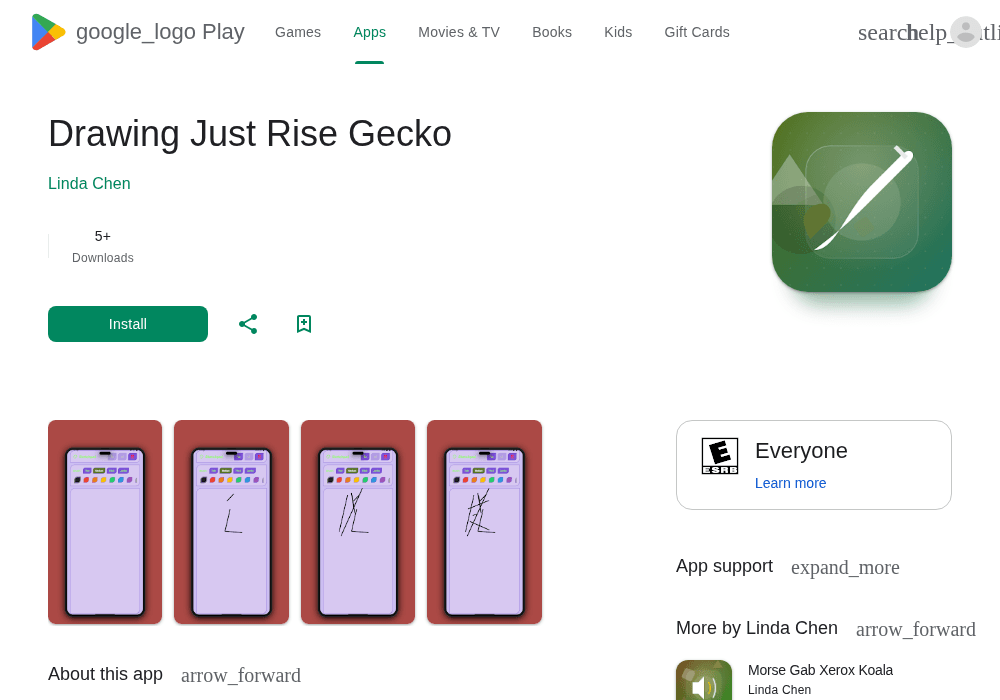Click the Google Play logo icon
The width and height of the screenshot is (1000, 700).
click(48, 32)
